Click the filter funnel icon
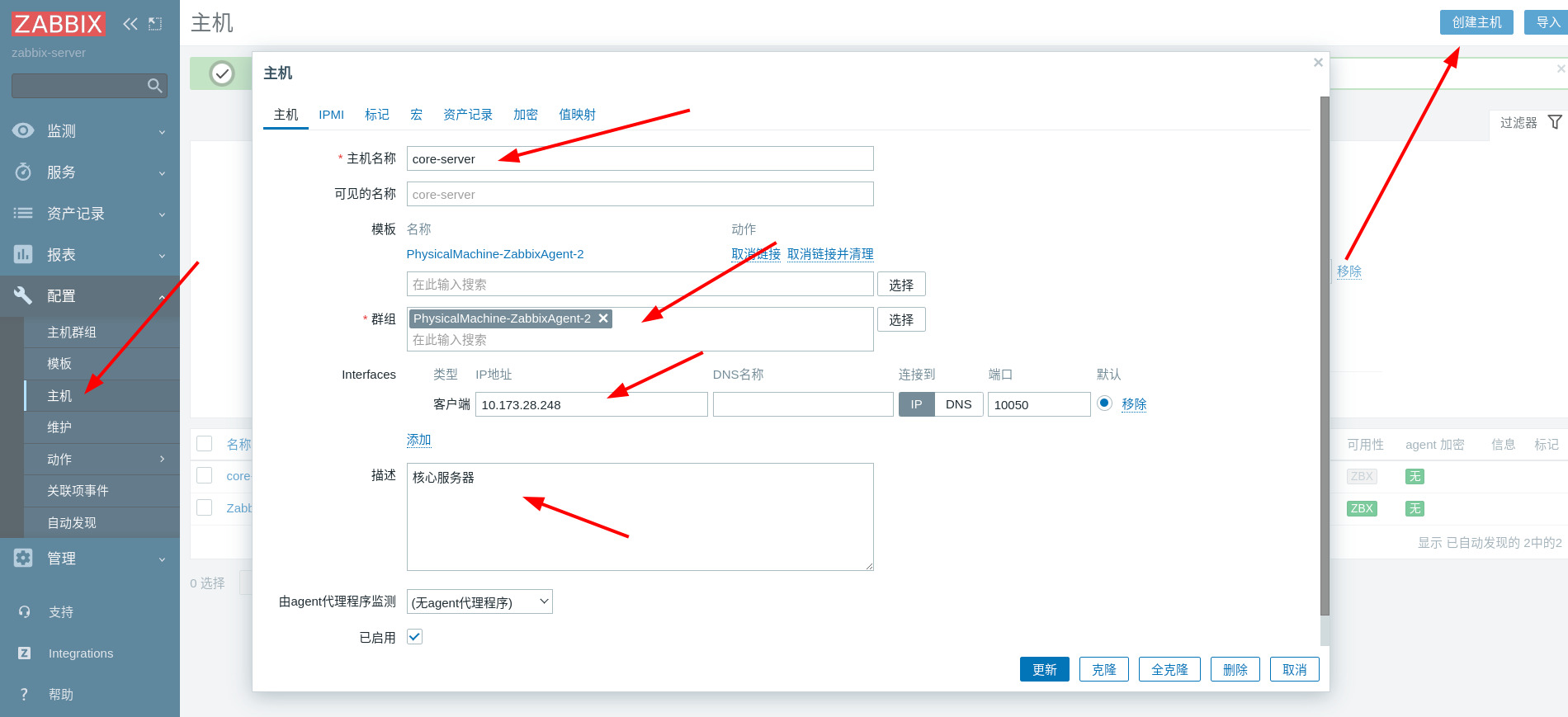The height and width of the screenshot is (717, 1568). (x=1555, y=122)
